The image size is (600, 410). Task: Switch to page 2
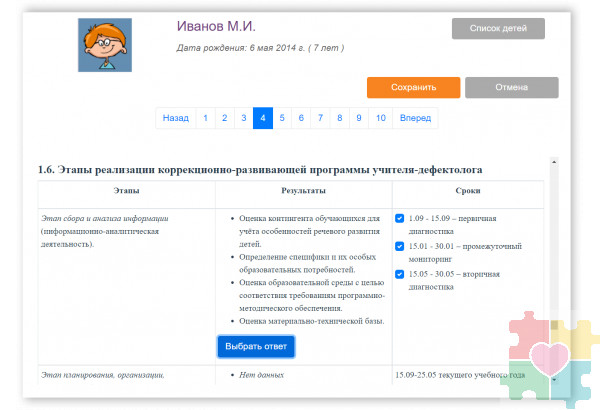(224, 118)
